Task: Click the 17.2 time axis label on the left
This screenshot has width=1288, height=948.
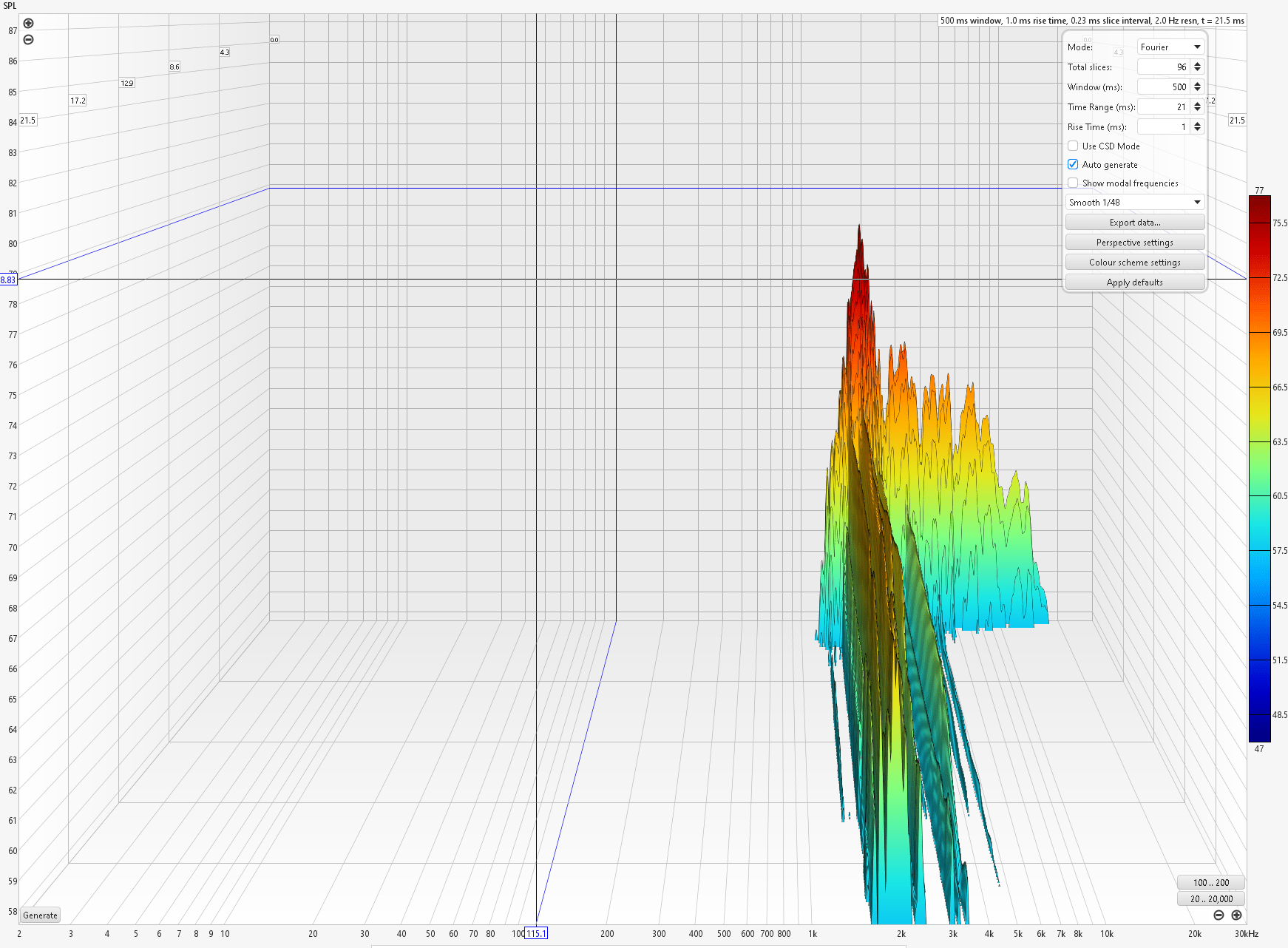Action: (x=78, y=101)
